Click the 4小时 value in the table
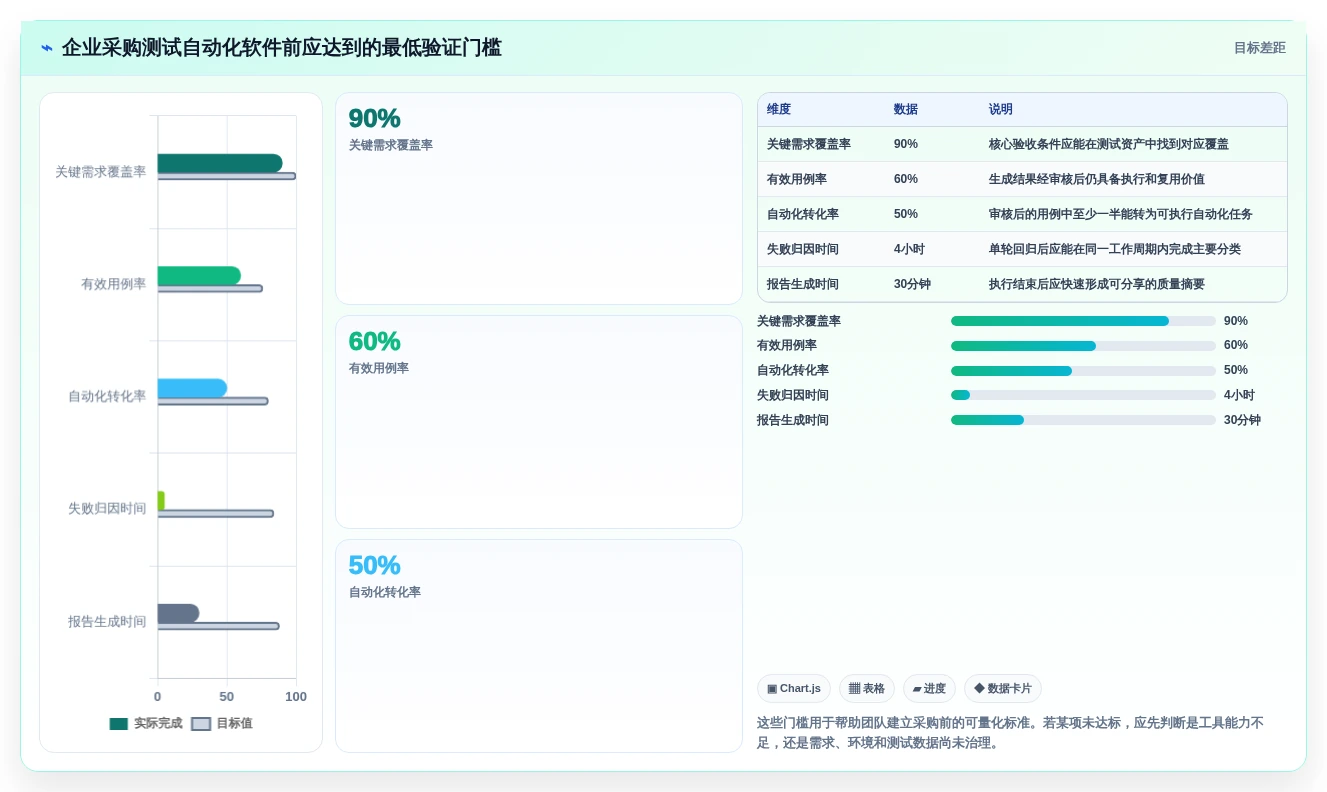Viewport: 1327px width, 792px height. [x=909, y=249]
